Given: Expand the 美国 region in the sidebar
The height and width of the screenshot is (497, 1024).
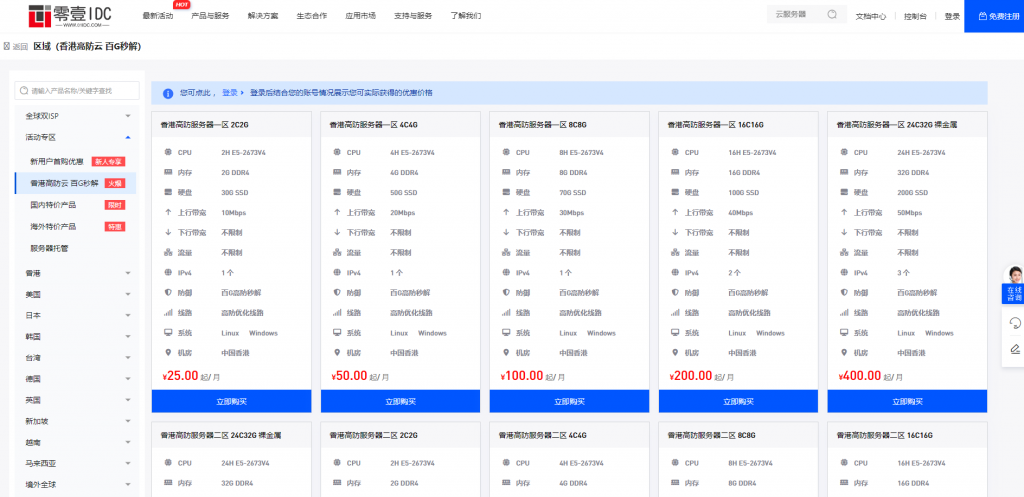Looking at the screenshot, I should (128, 294).
